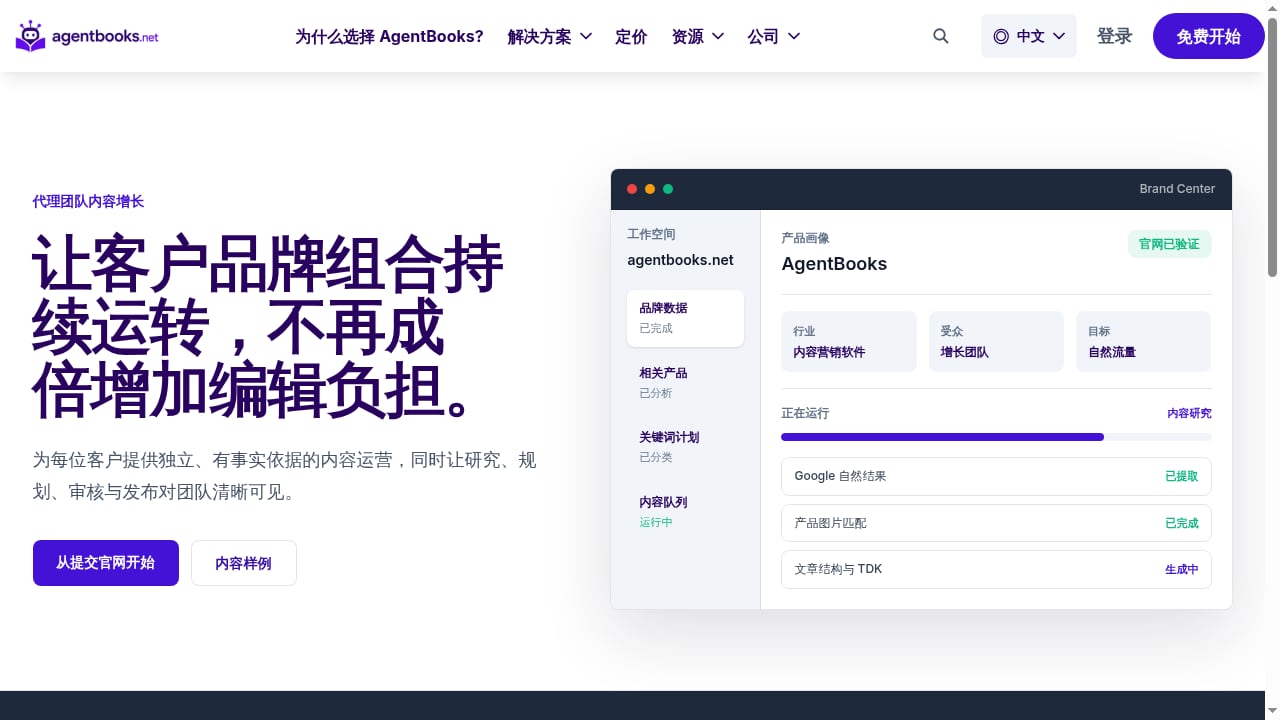Expand the 解决方案 dropdown menu

pyautogui.click(x=550, y=36)
